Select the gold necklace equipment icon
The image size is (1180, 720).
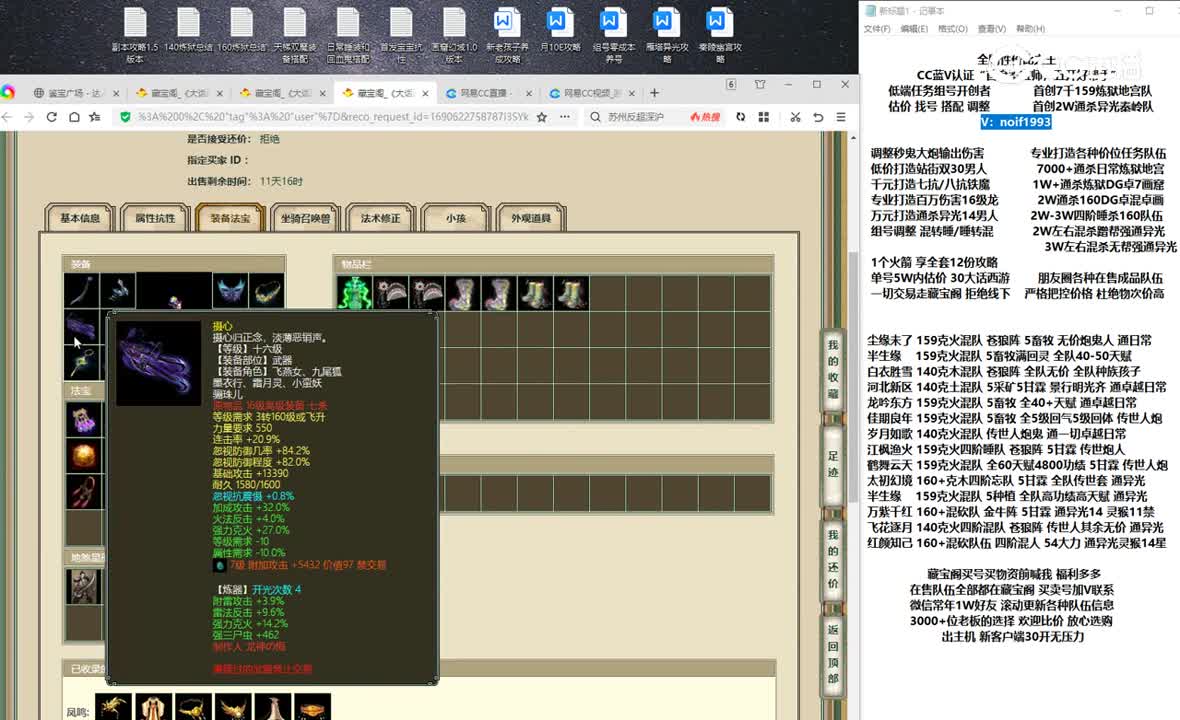pyautogui.click(x=267, y=290)
